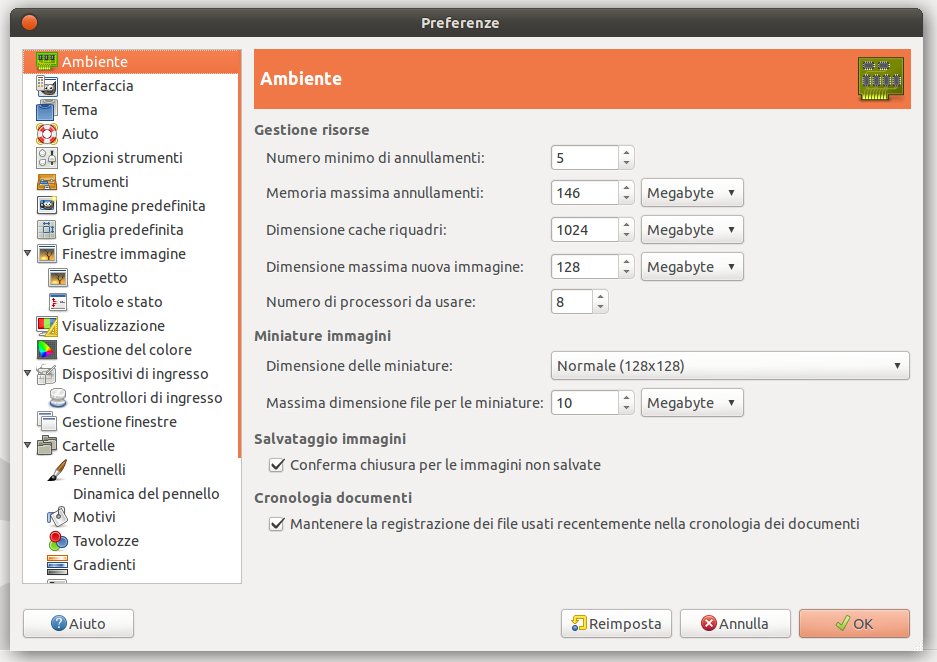Open Memoria massima annullamenti unit dropdown
Screen dimensions: 937x662
(692, 193)
